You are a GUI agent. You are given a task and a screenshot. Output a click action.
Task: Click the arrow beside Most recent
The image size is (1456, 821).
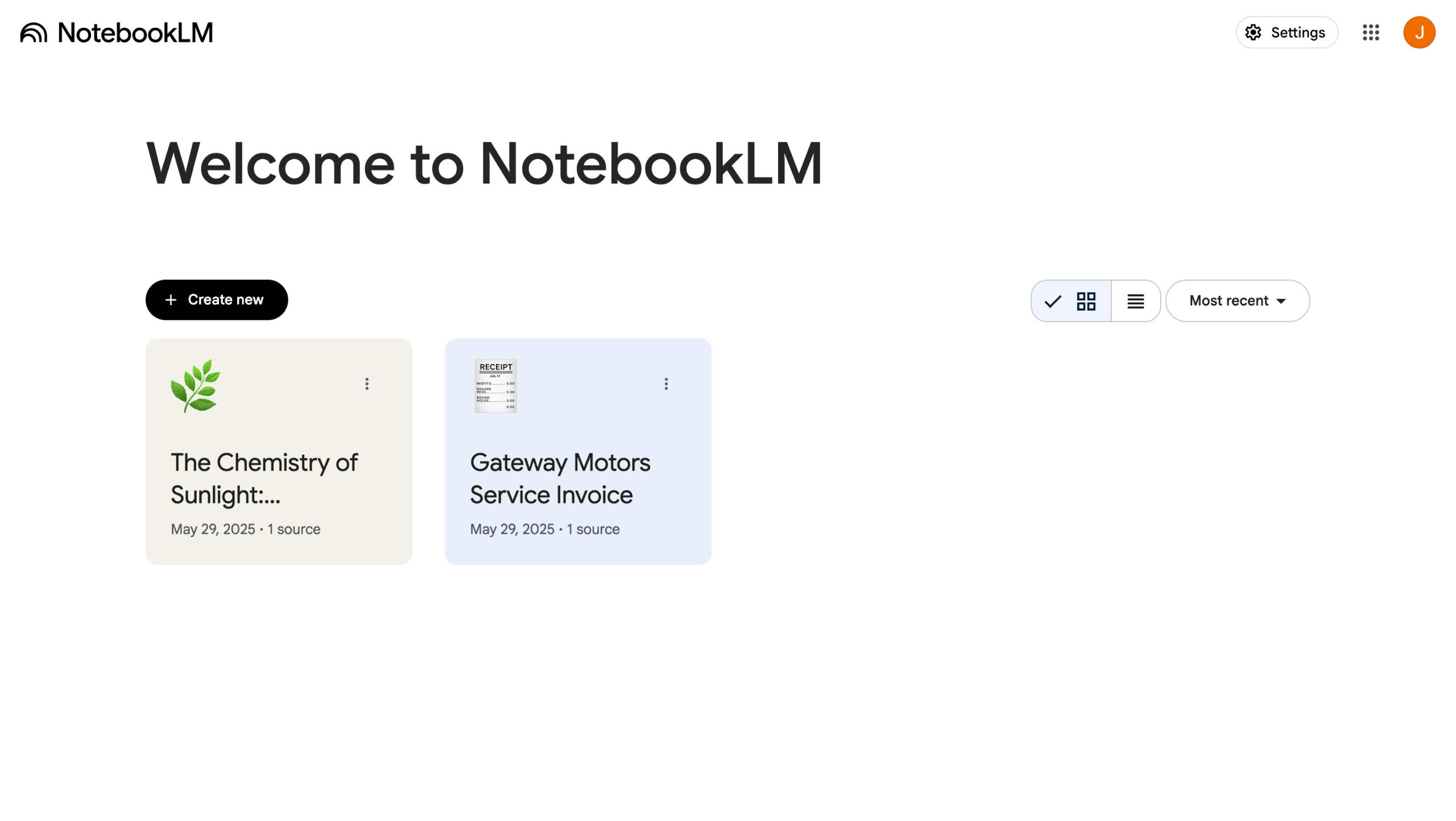(1281, 302)
